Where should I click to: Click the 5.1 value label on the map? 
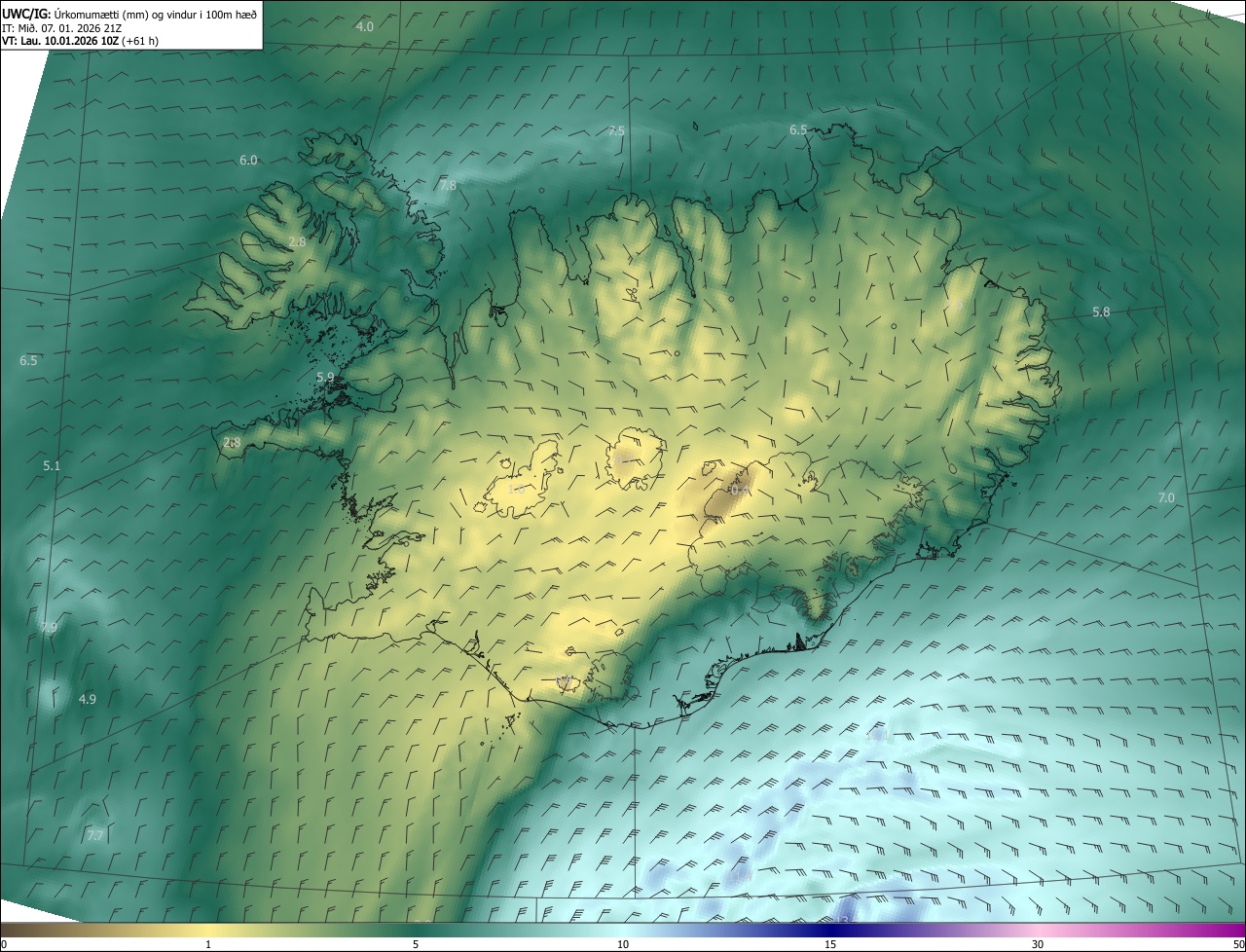point(52,466)
